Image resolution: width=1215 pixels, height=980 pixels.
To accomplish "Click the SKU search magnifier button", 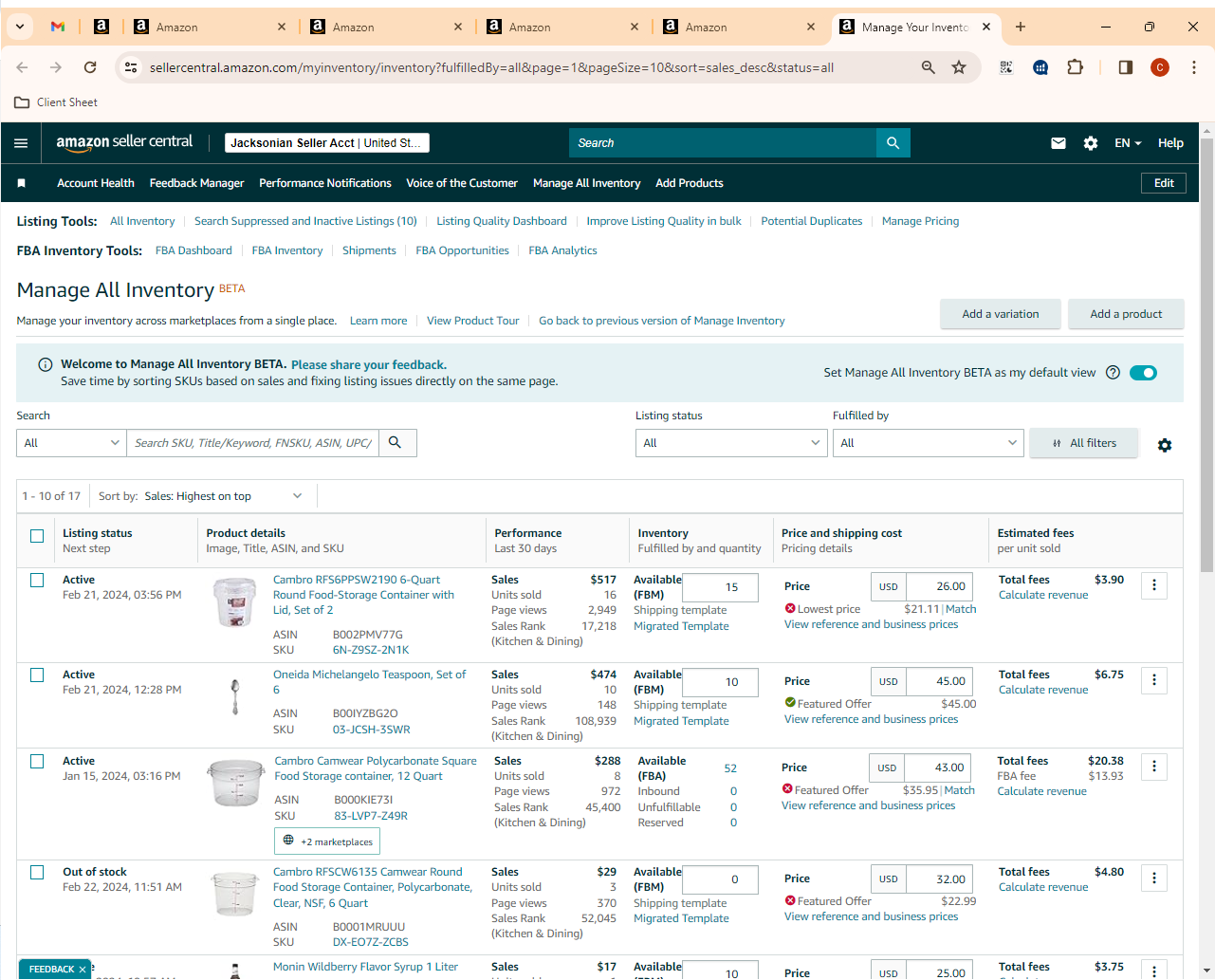I will tap(396, 443).
